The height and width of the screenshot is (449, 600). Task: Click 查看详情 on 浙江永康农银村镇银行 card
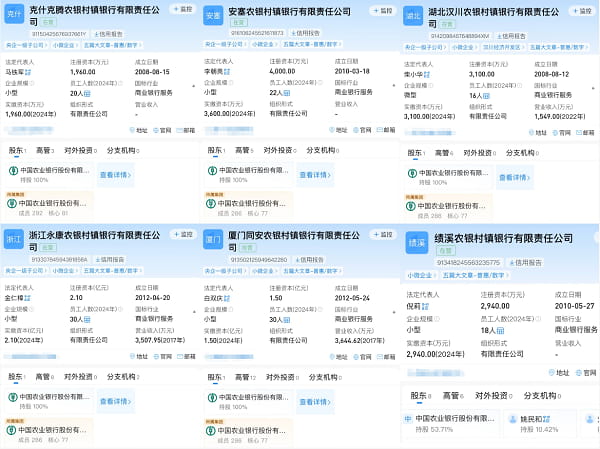coord(116,402)
